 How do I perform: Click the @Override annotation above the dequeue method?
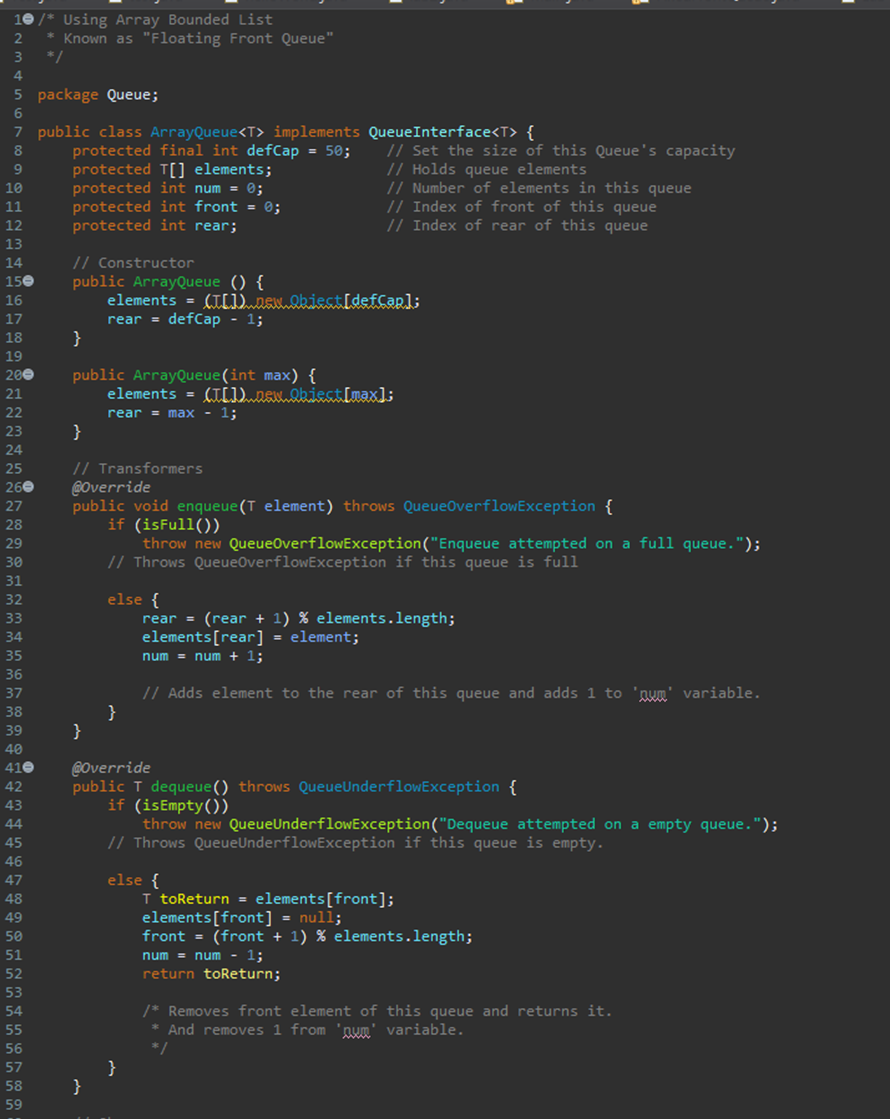pos(110,767)
